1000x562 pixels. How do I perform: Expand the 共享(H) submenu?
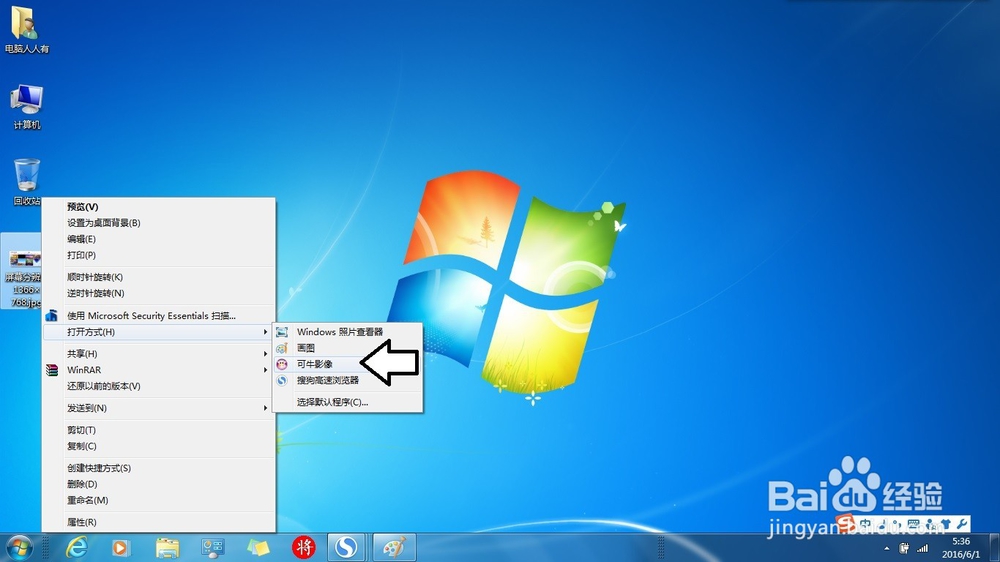coord(159,353)
